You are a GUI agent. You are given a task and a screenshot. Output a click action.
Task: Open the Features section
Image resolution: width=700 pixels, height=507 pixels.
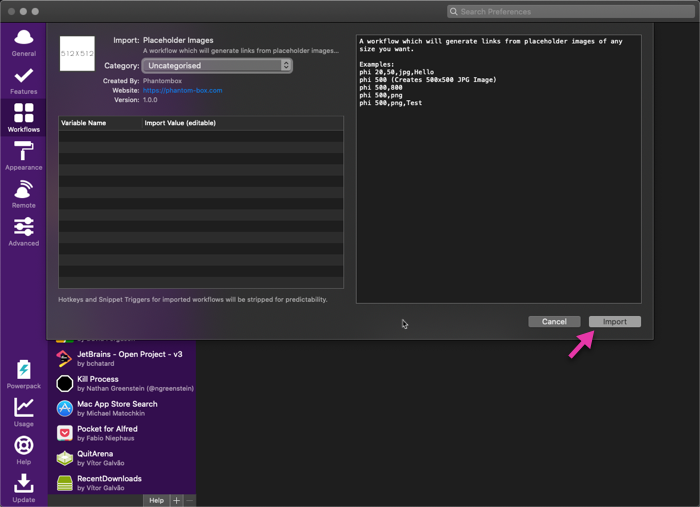tap(24, 81)
